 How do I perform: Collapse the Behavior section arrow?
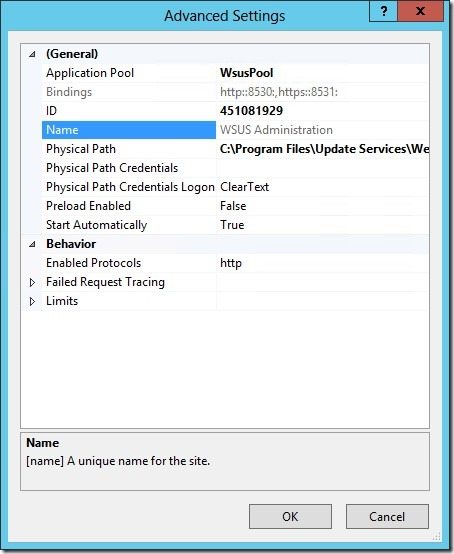(32, 244)
